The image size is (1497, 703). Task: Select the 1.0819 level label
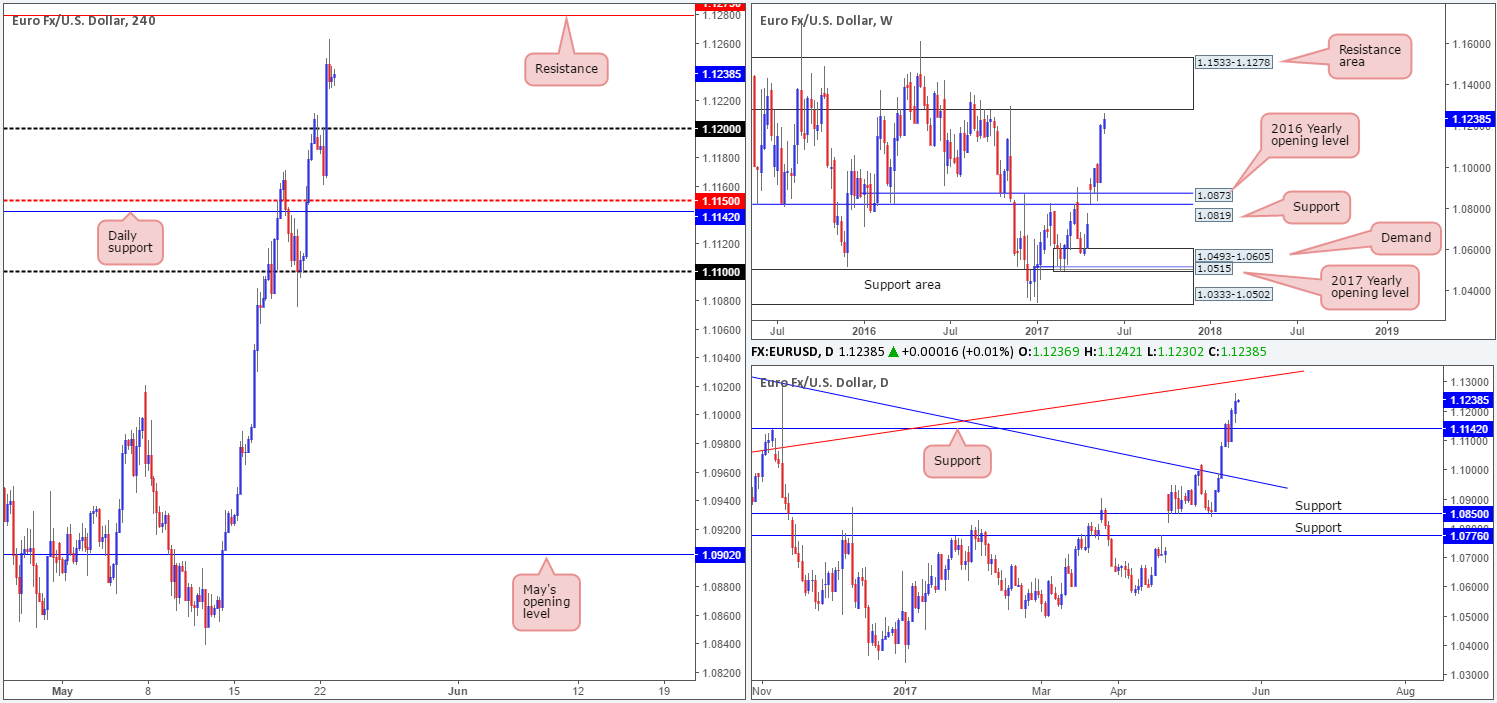1214,214
